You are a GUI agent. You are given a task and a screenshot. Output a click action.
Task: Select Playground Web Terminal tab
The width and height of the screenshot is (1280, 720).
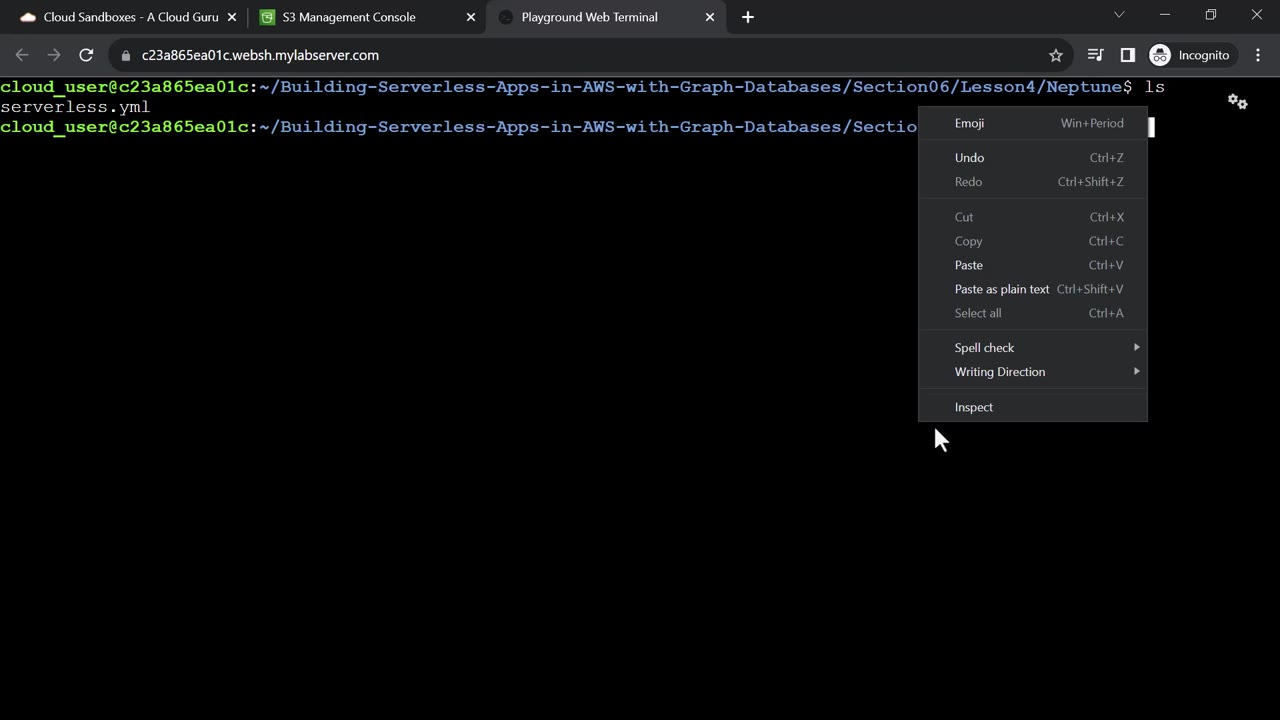(605, 17)
